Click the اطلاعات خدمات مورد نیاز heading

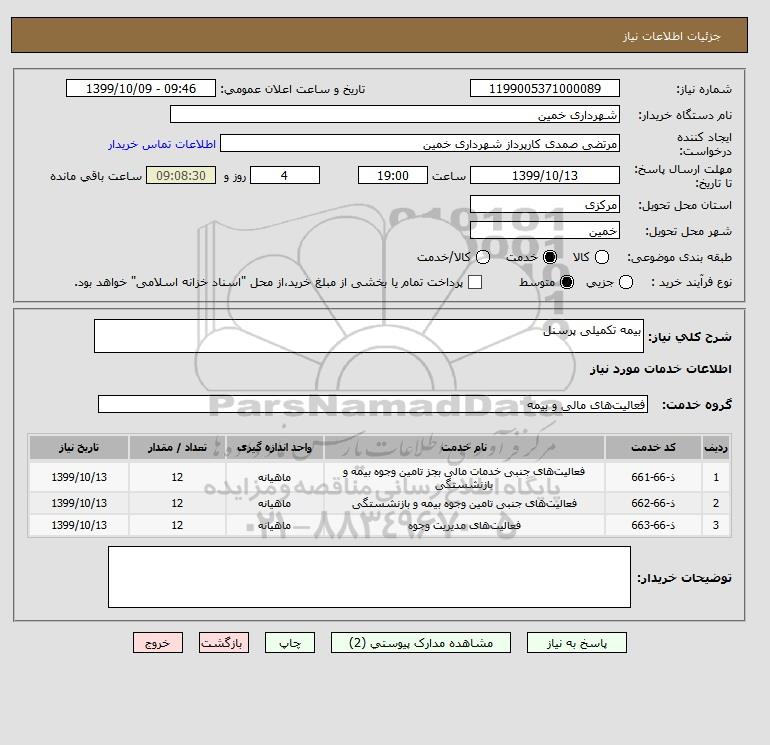tap(660, 369)
